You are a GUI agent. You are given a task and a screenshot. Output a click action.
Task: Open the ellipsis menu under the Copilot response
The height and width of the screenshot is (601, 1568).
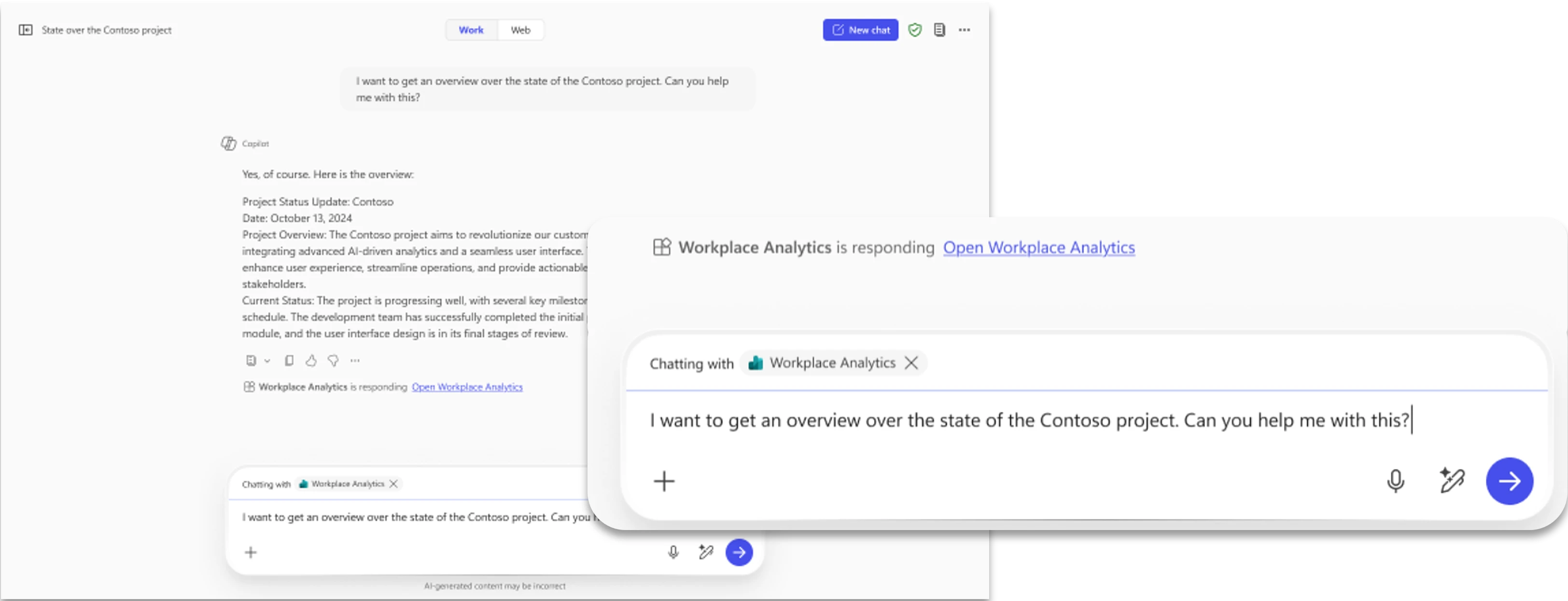(x=355, y=361)
